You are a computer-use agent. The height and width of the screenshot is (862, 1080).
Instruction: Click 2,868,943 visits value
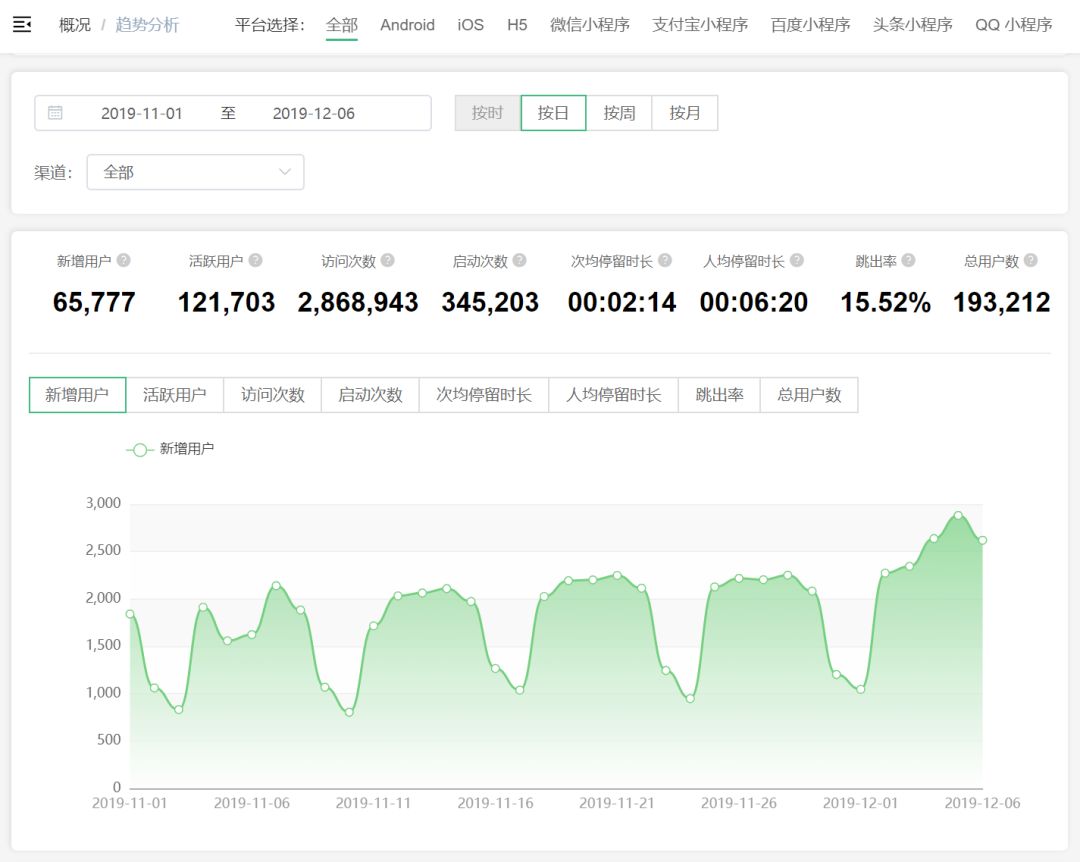358,302
